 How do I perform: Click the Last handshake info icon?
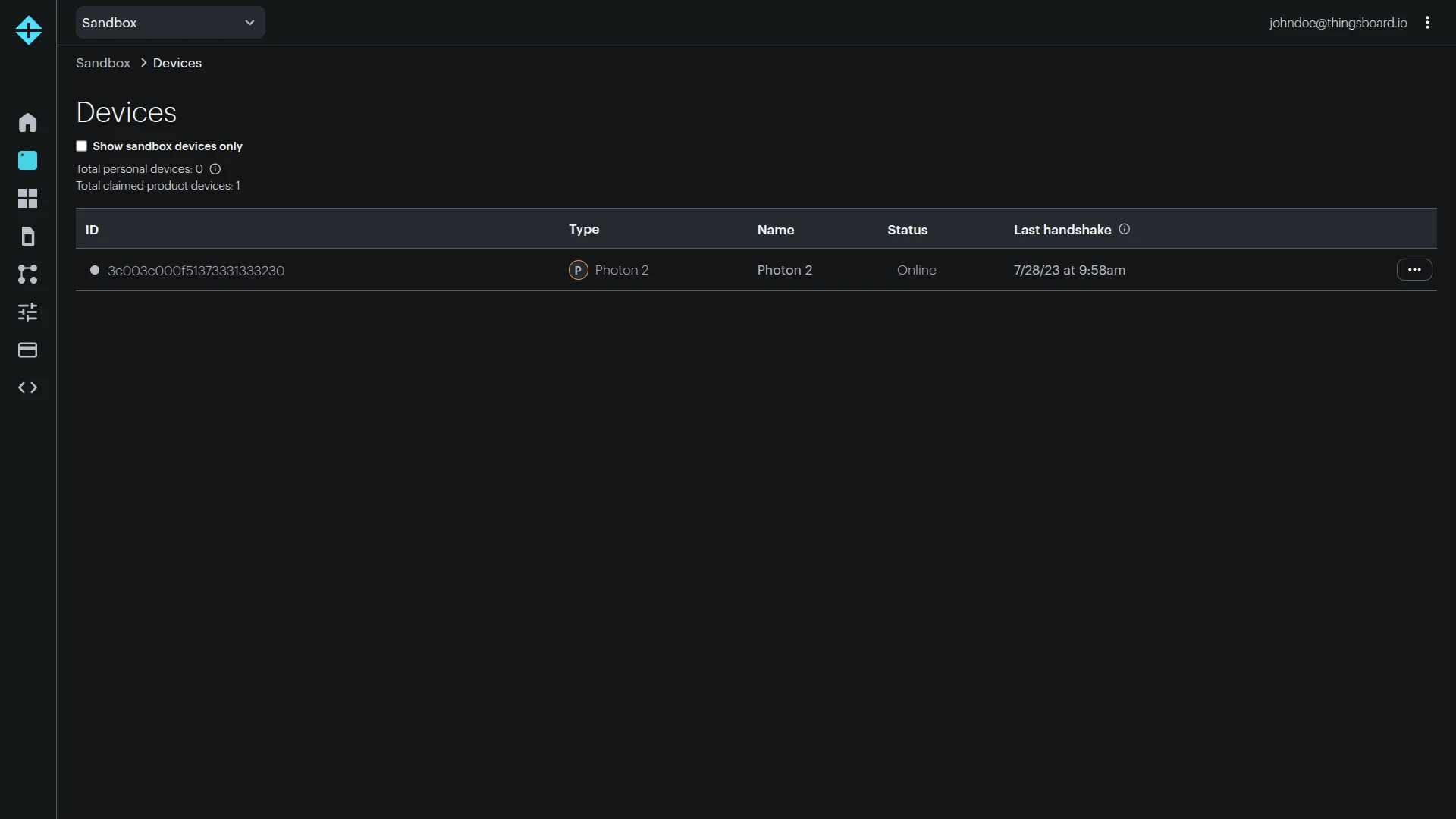pos(1125,229)
